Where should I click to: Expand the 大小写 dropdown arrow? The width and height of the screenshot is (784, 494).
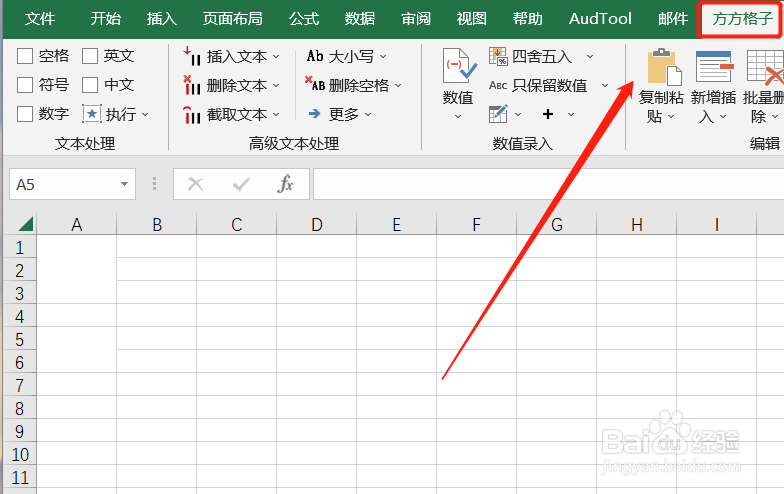pos(383,56)
